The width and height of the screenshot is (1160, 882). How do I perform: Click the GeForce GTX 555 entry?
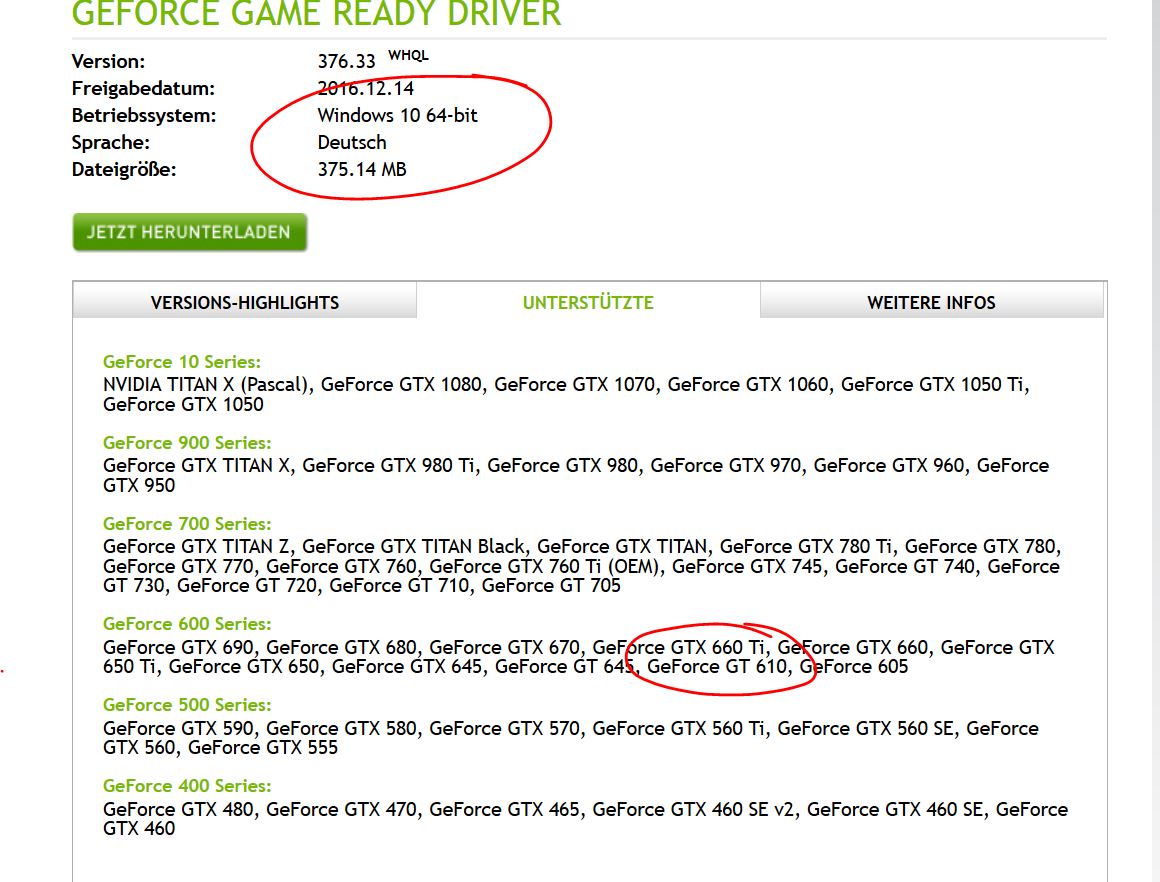[263, 748]
